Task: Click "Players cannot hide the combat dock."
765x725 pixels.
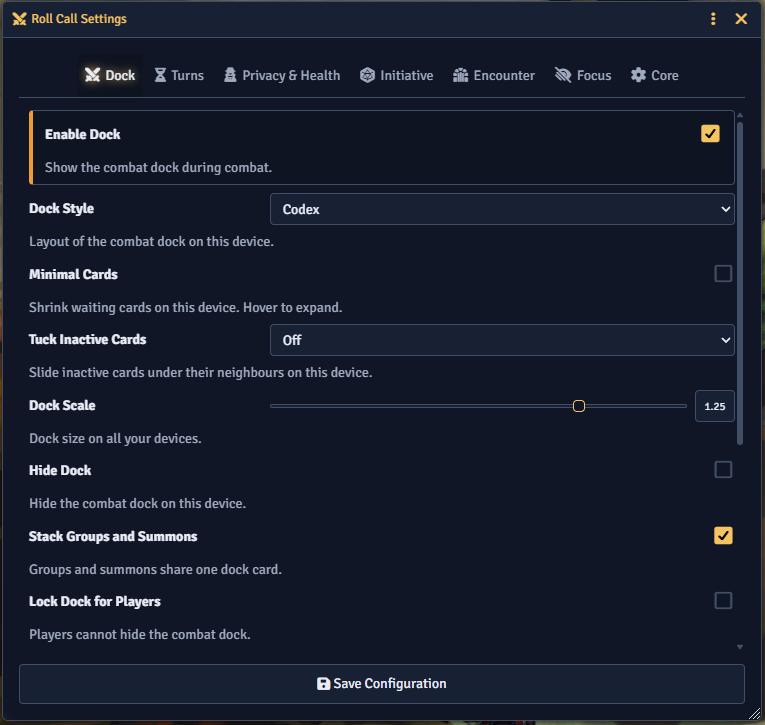Action: [140, 634]
